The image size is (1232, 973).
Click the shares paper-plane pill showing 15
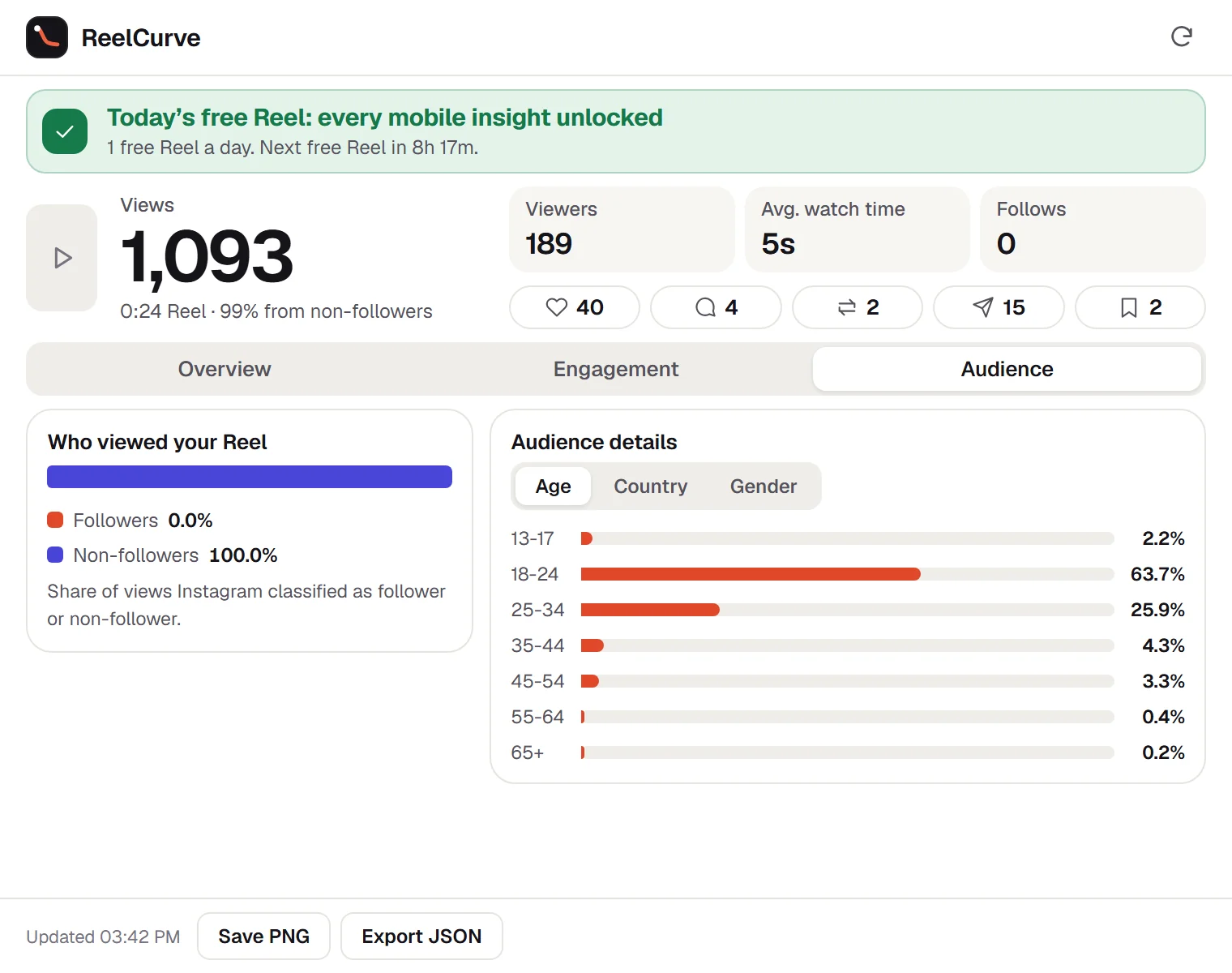coord(999,307)
